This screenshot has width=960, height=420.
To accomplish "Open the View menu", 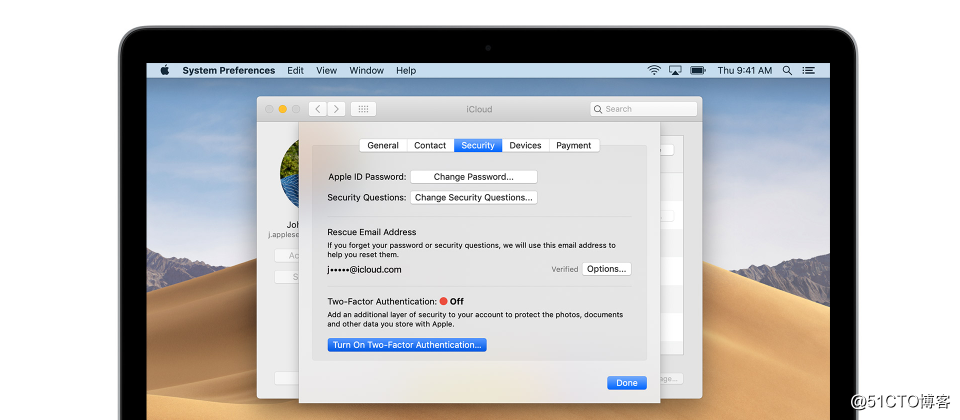I will (326, 70).
